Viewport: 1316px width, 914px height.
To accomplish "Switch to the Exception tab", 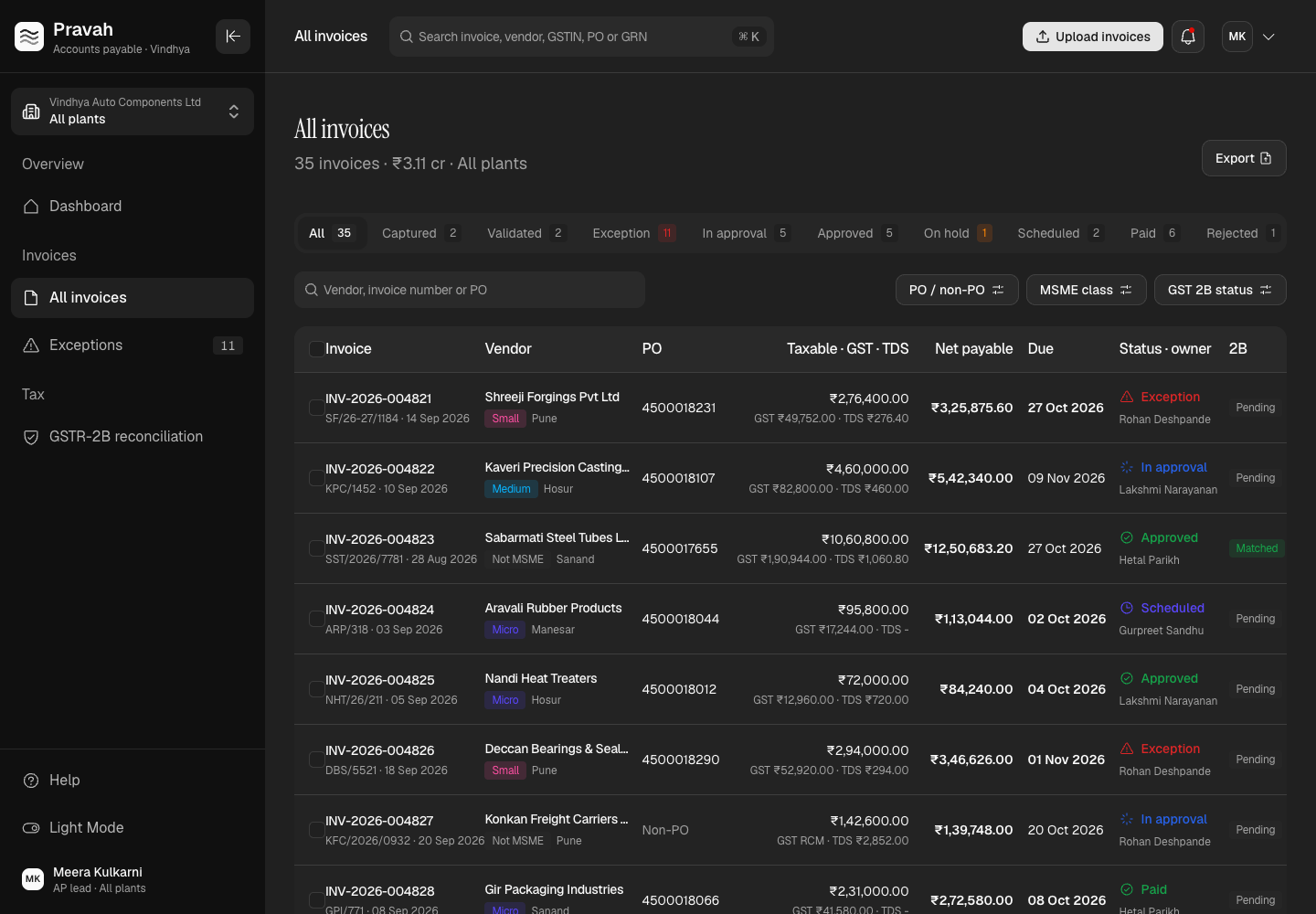I will click(x=633, y=233).
